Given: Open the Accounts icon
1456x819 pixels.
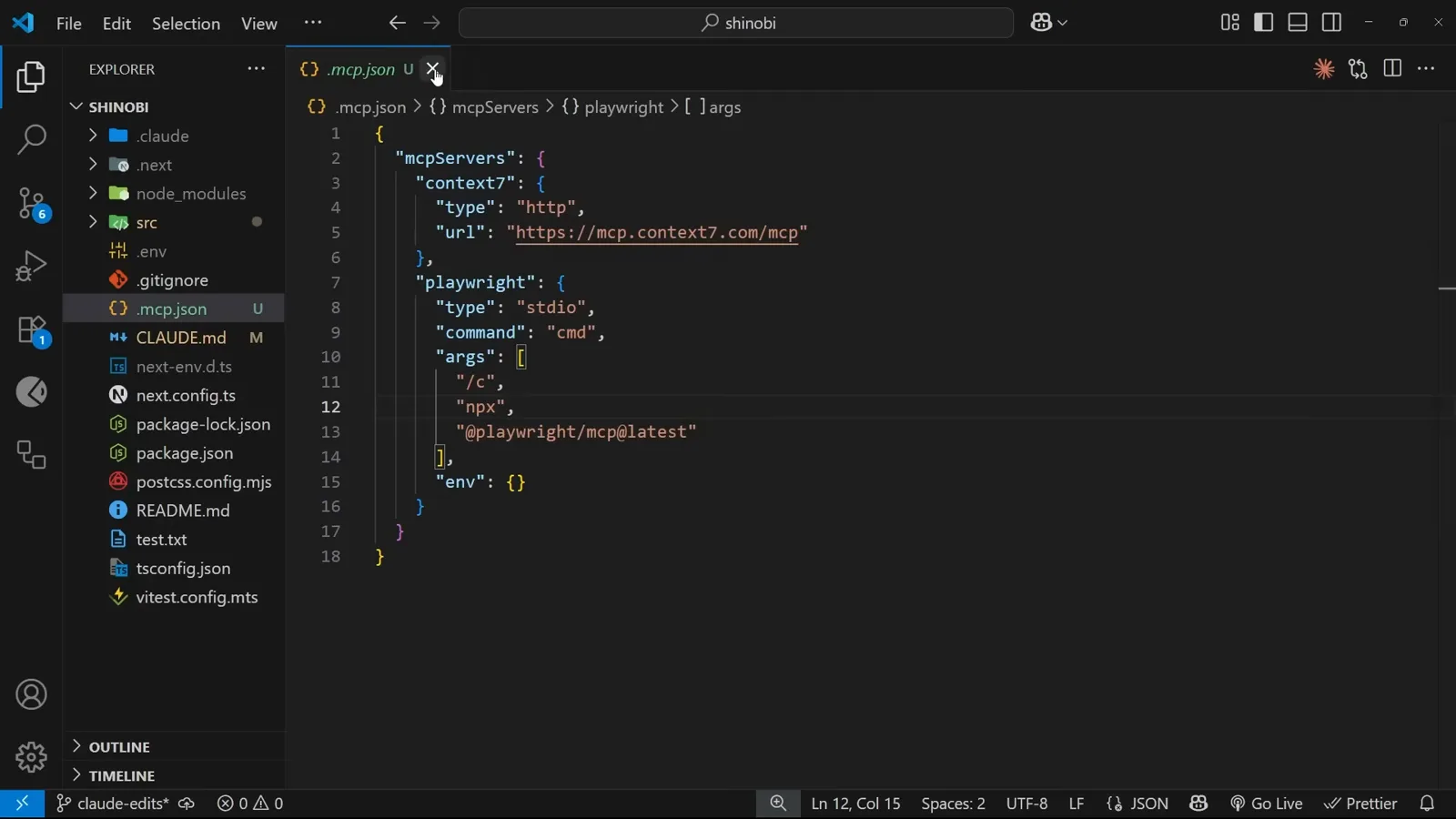Looking at the screenshot, I should coord(31,695).
